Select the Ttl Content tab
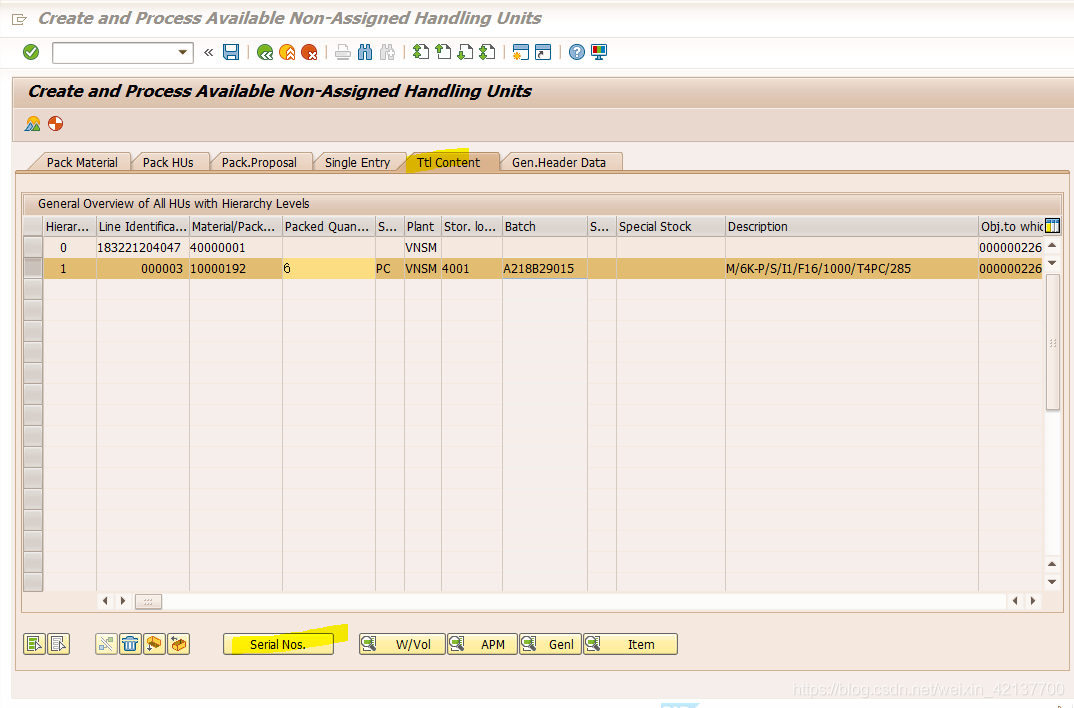1074x708 pixels. point(449,162)
